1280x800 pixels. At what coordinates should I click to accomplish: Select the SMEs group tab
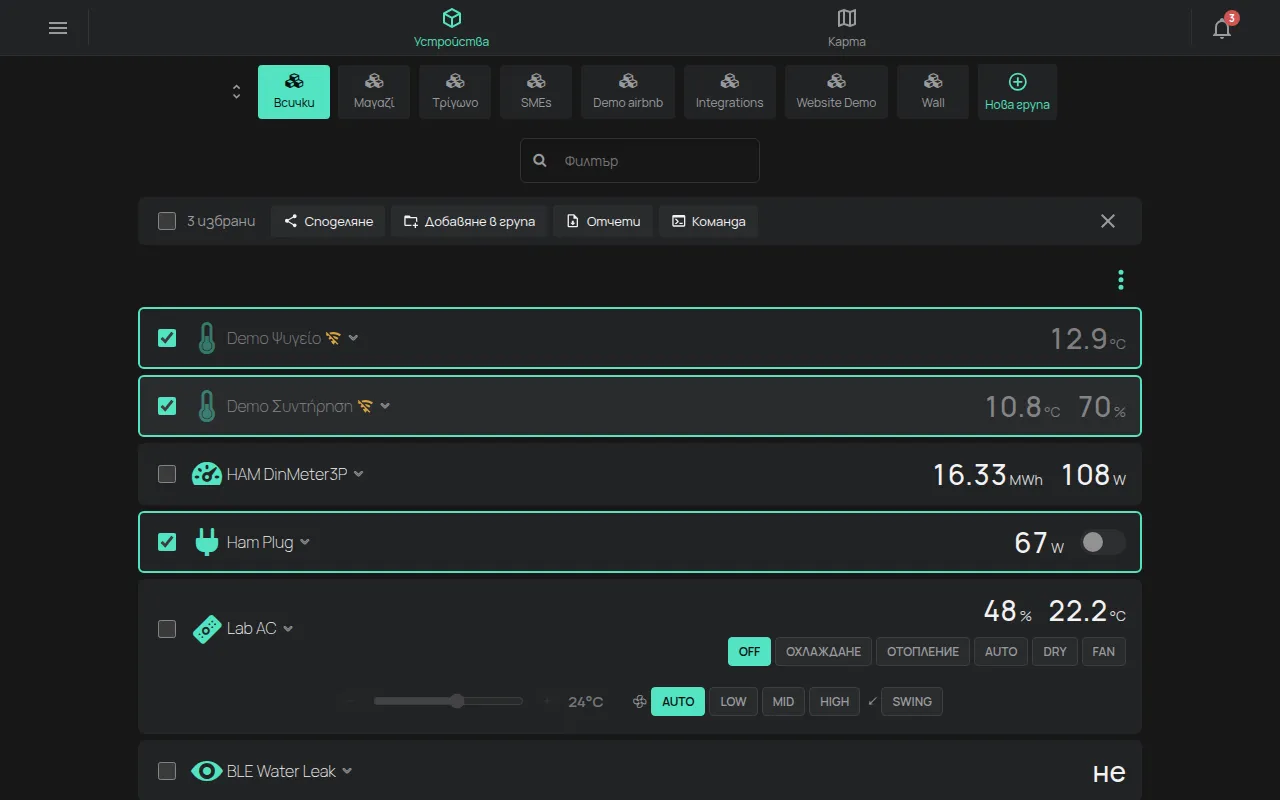pyautogui.click(x=536, y=92)
